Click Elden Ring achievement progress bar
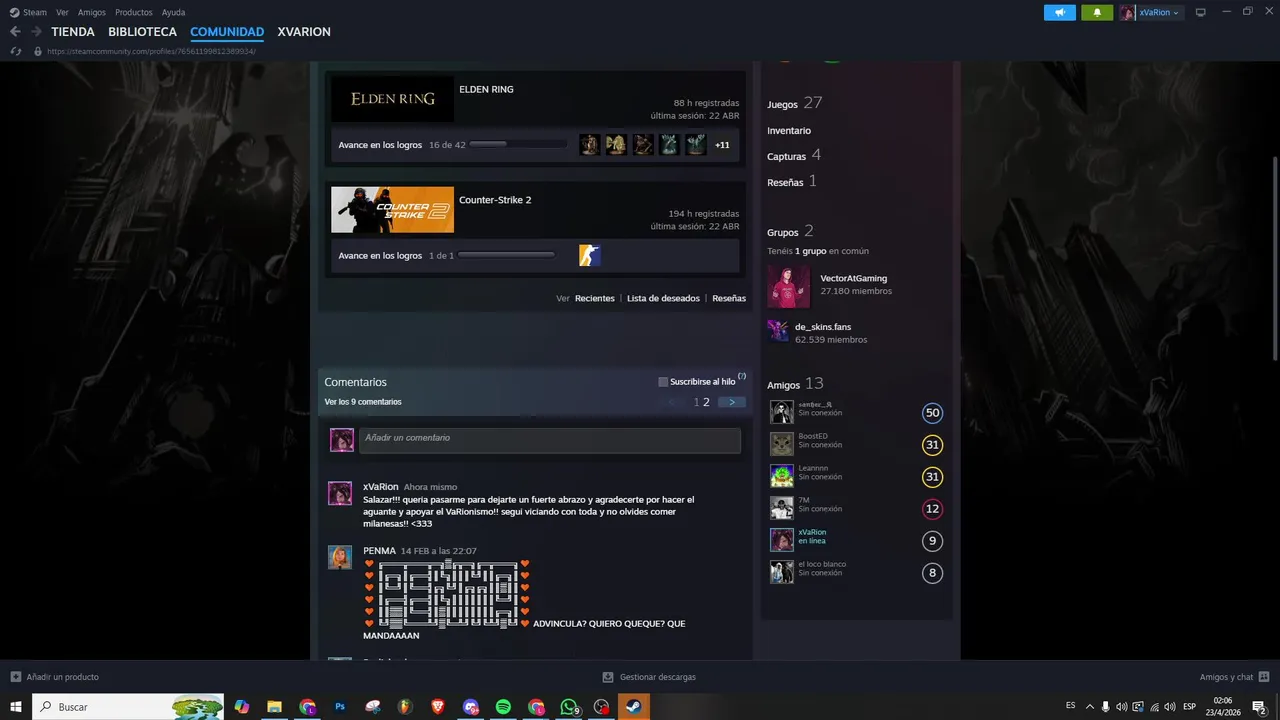This screenshot has height=720, width=1280. click(517, 145)
